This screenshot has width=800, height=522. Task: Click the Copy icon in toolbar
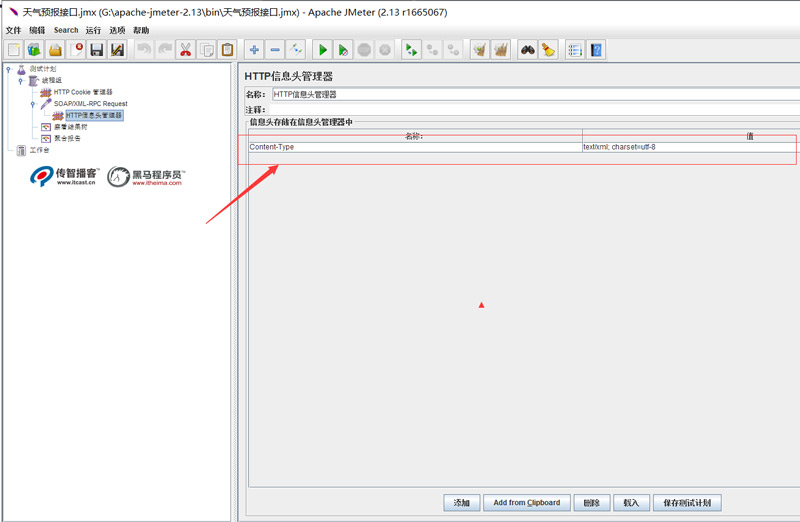207,50
